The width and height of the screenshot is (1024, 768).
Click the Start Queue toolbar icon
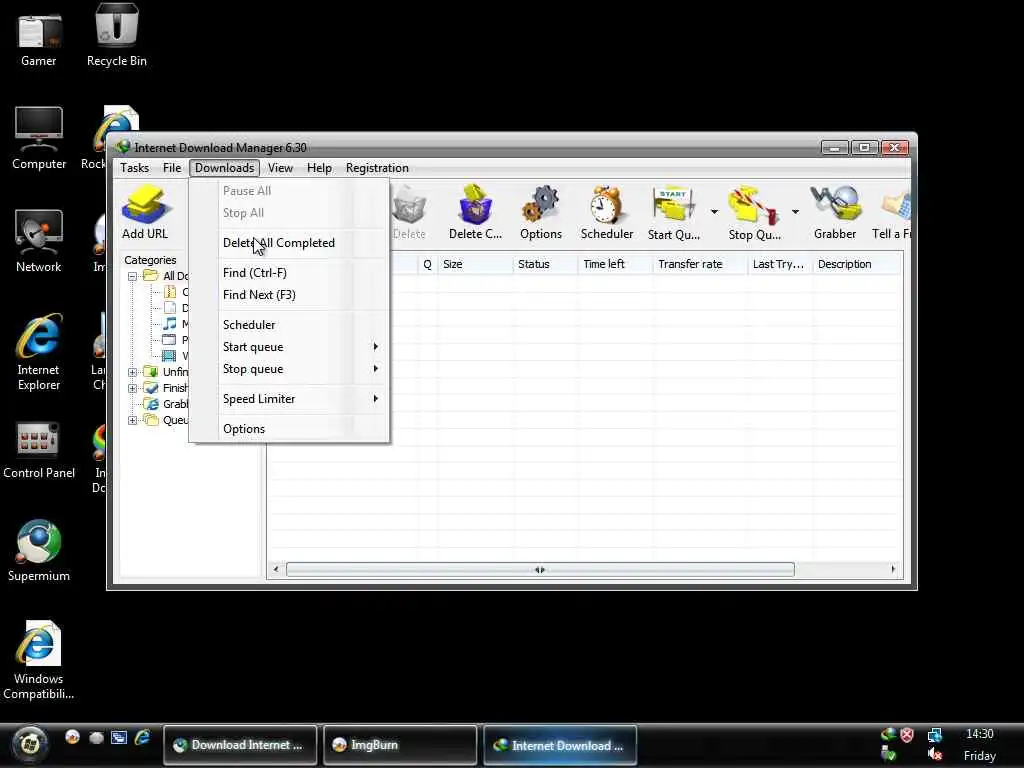[x=673, y=212]
